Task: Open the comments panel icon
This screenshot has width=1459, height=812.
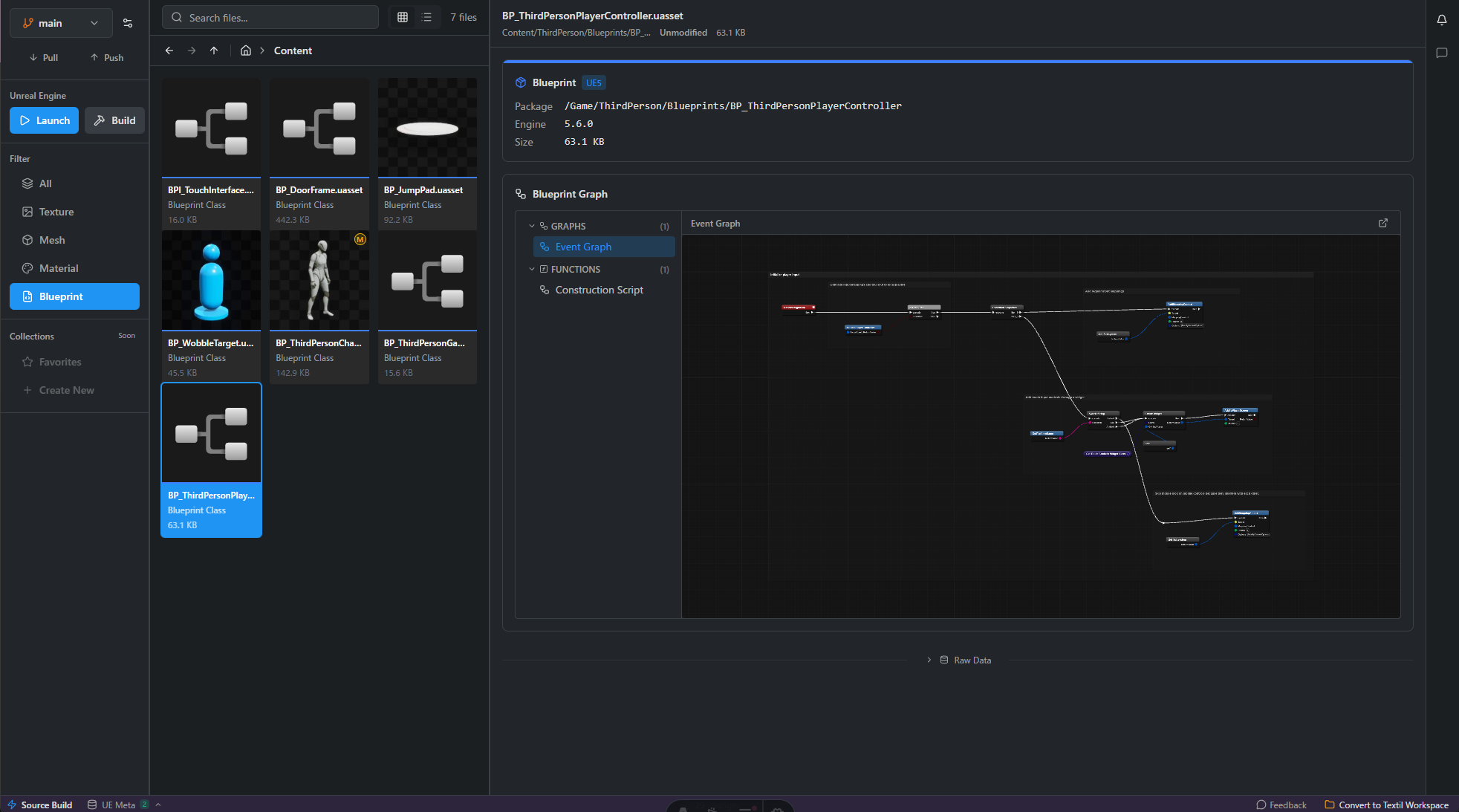Action: click(x=1441, y=53)
